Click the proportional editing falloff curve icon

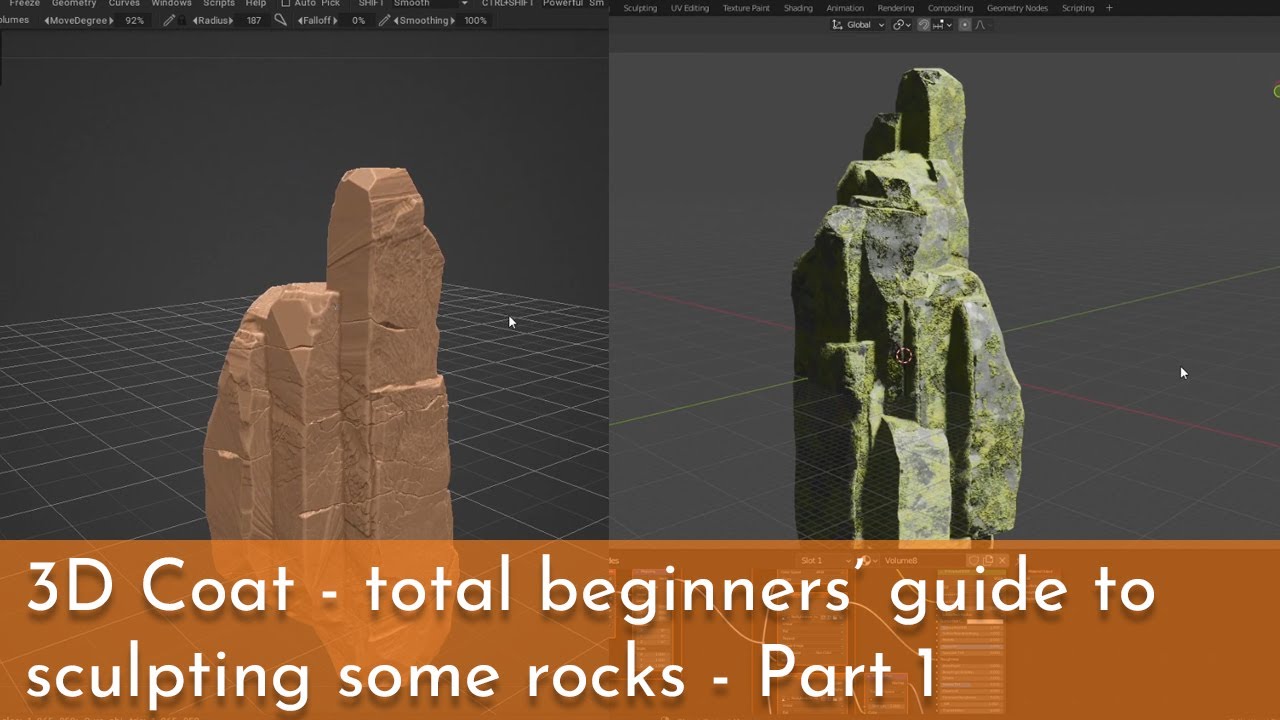tap(980, 25)
